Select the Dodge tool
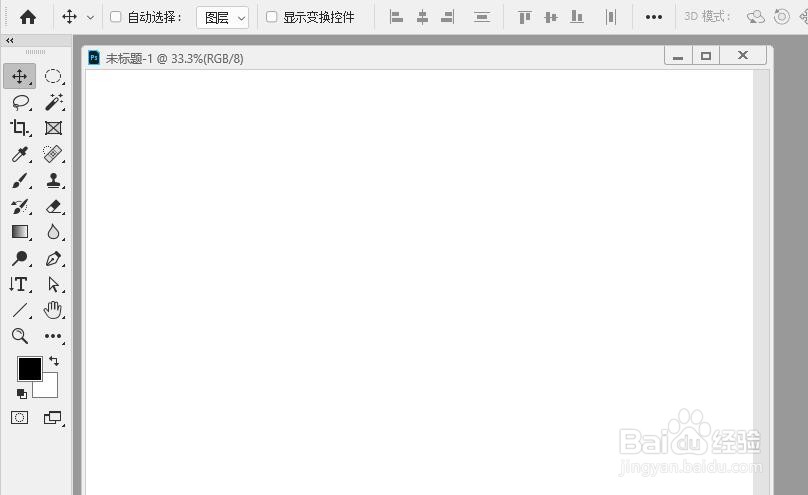Viewport: 808px width, 495px height. (x=20, y=258)
